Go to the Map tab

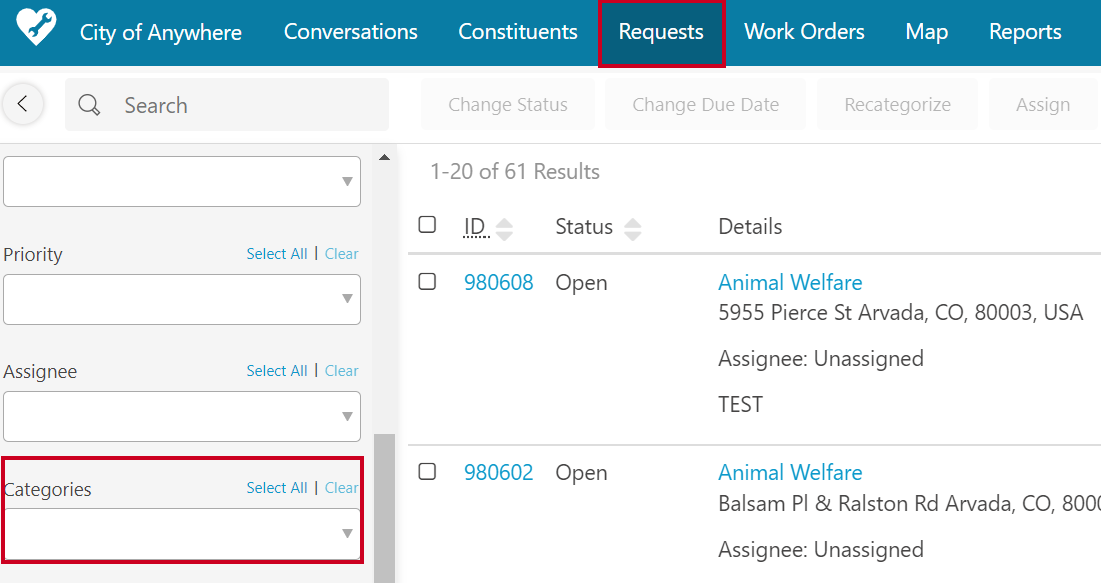[x=926, y=32]
